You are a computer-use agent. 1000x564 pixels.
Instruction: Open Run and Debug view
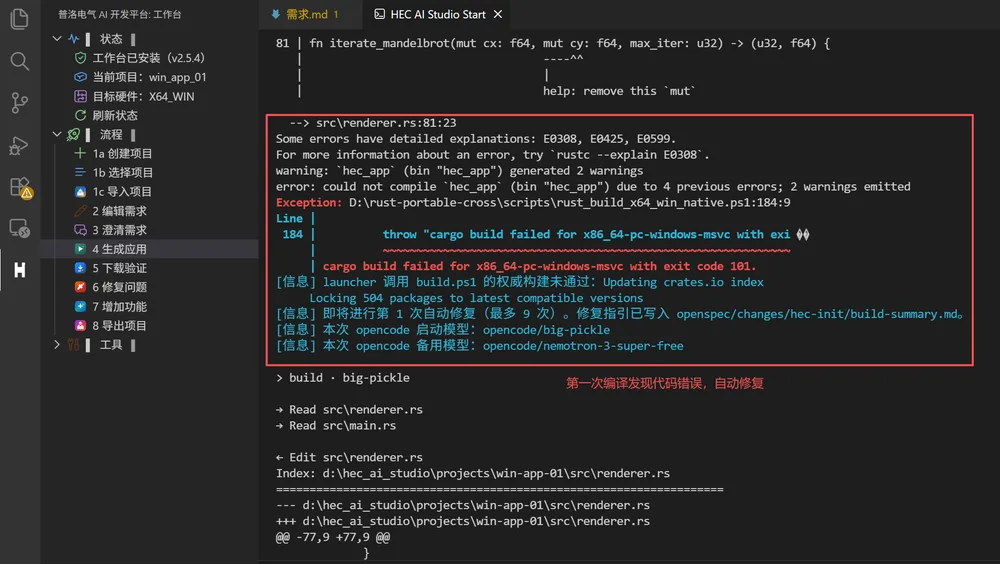point(20,145)
